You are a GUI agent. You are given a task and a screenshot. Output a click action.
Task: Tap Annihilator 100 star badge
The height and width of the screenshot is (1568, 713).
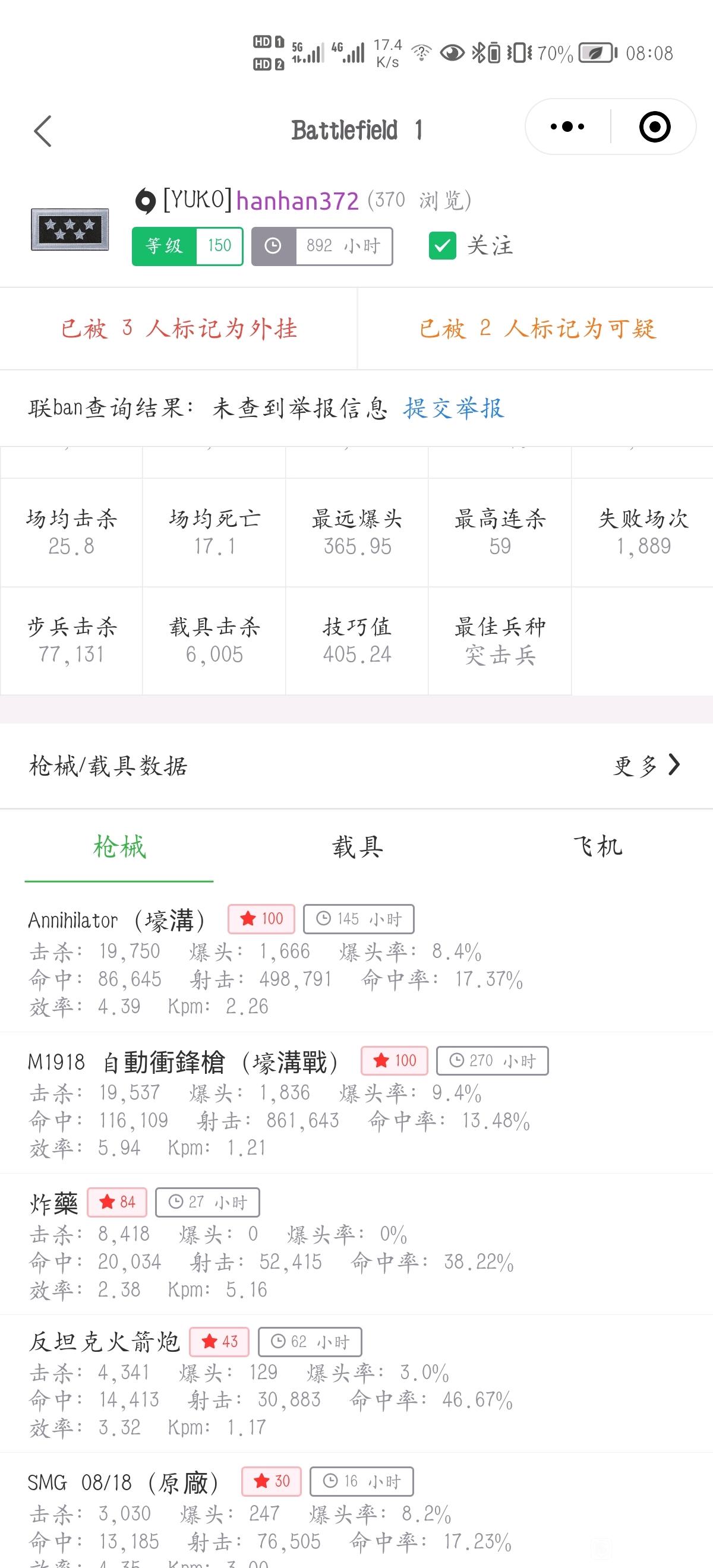click(x=261, y=918)
